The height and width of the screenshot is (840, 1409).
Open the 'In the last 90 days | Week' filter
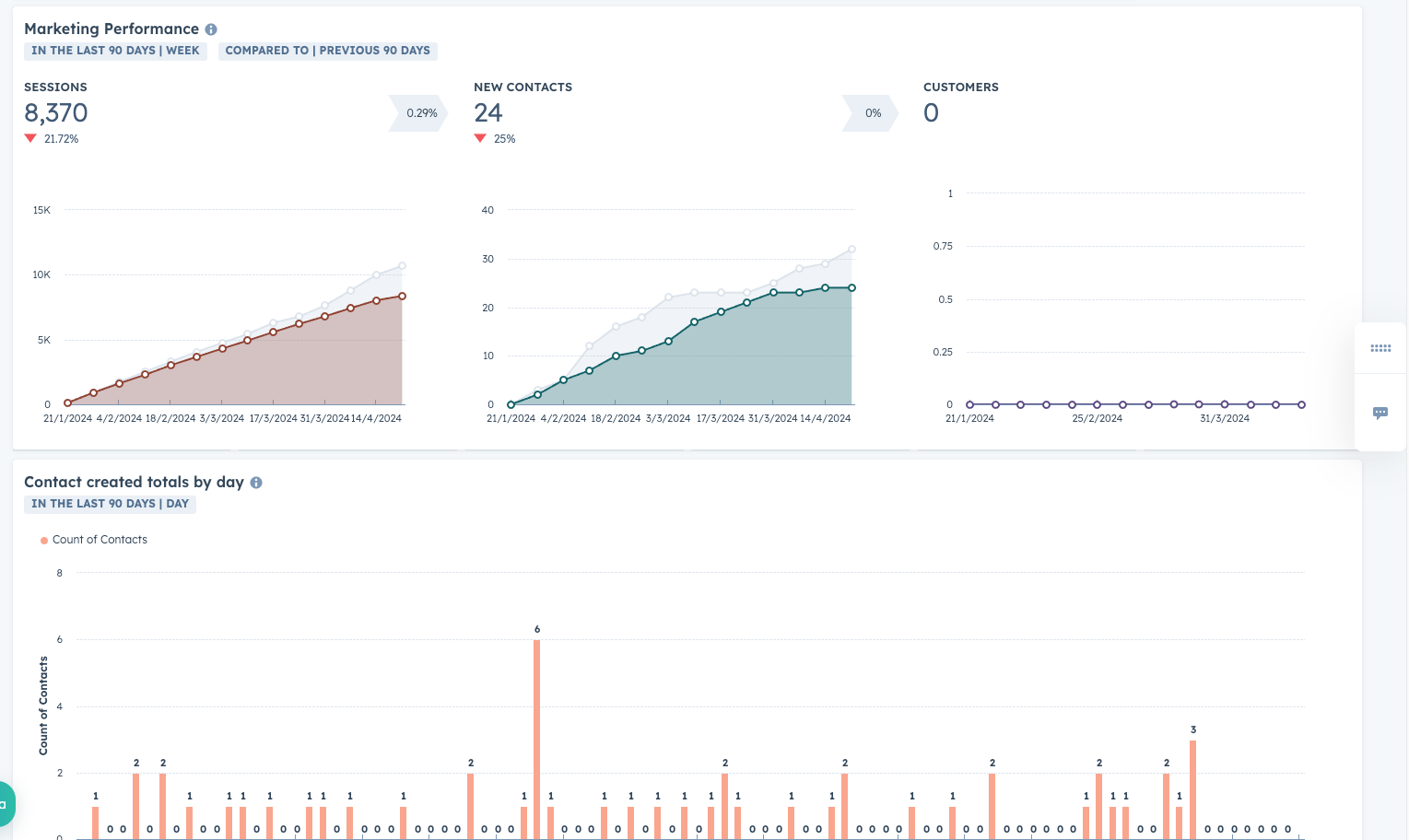tap(115, 51)
